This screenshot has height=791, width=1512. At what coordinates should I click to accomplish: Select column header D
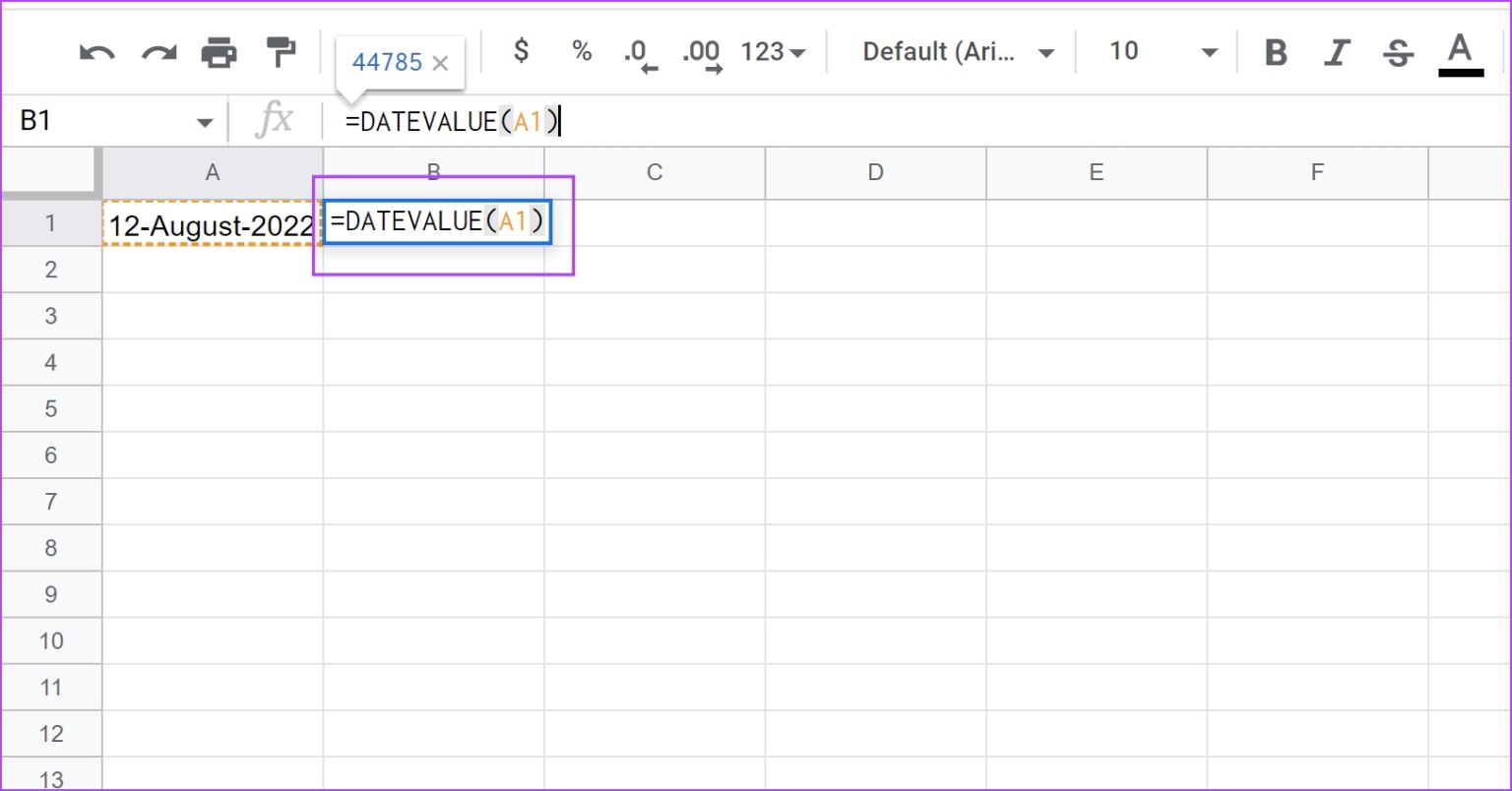875,172
